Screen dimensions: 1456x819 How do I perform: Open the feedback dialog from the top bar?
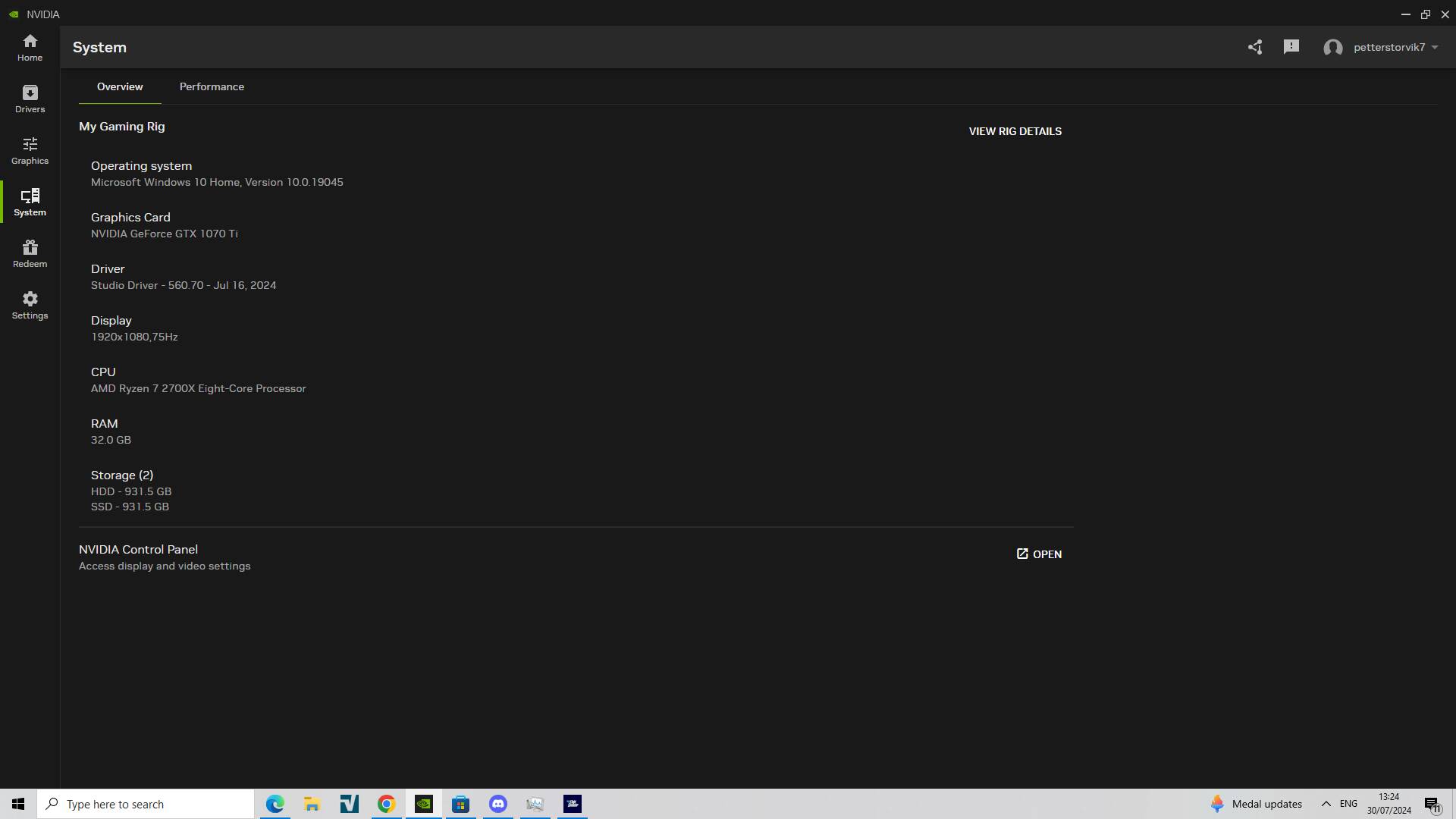[1290, 46]
